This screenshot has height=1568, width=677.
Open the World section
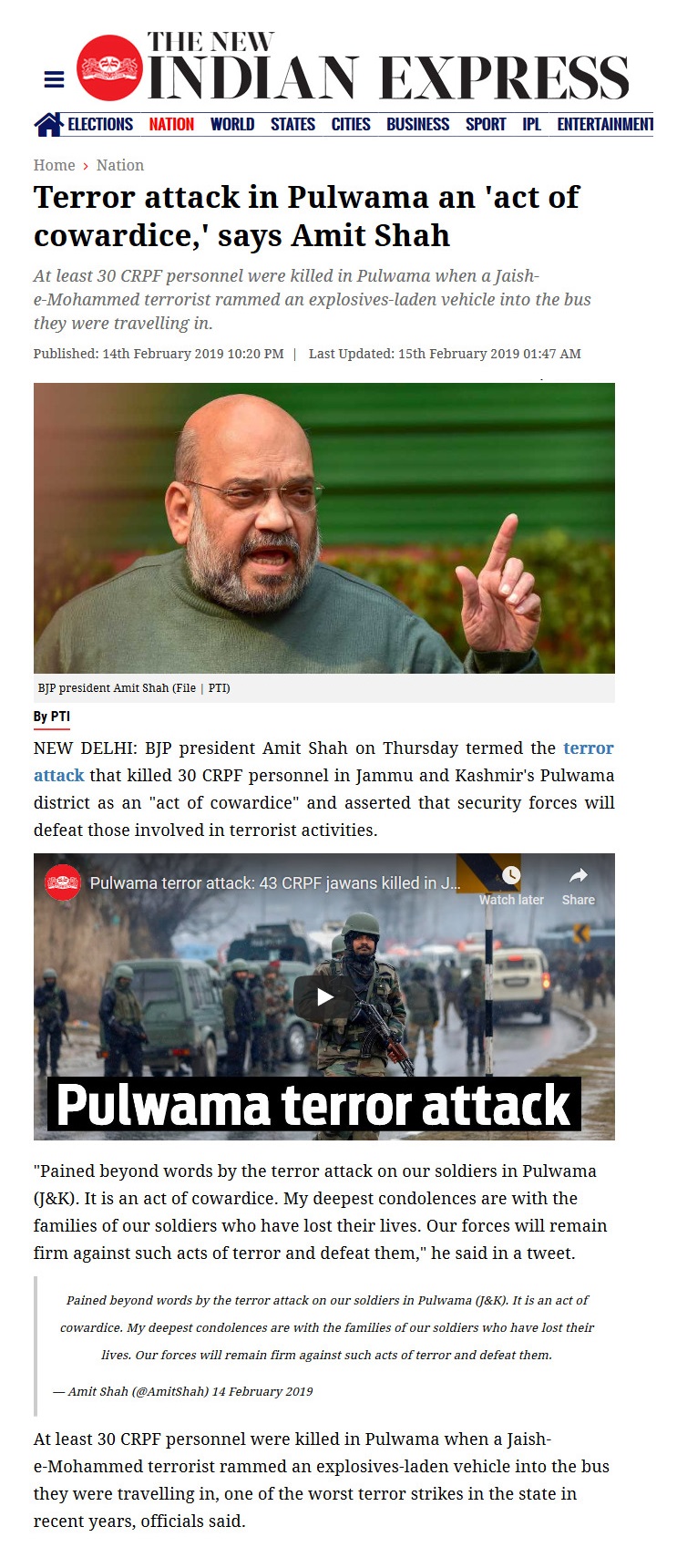pos(232,124)
